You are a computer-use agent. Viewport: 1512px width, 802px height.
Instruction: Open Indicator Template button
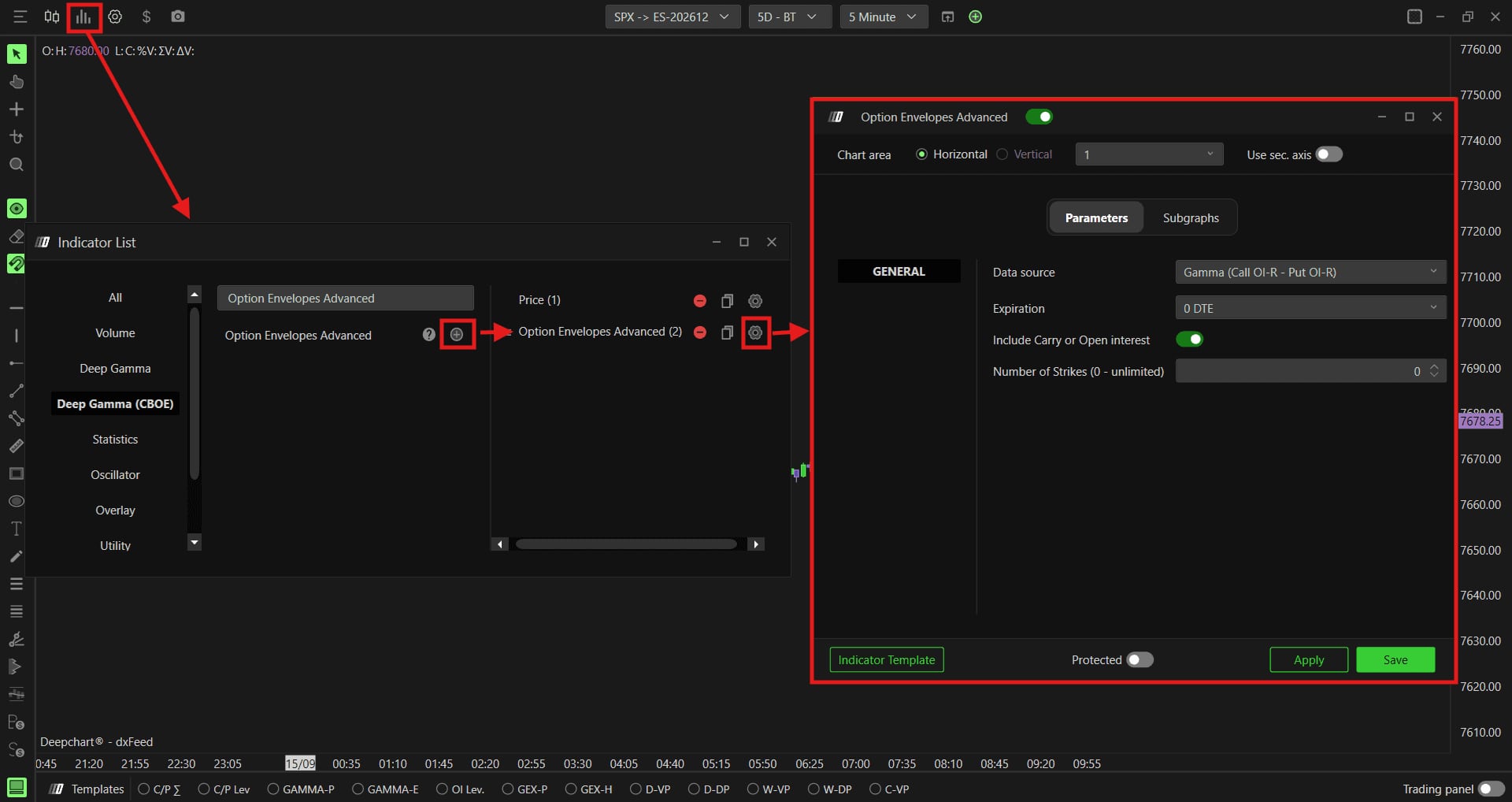click(887, 659)
